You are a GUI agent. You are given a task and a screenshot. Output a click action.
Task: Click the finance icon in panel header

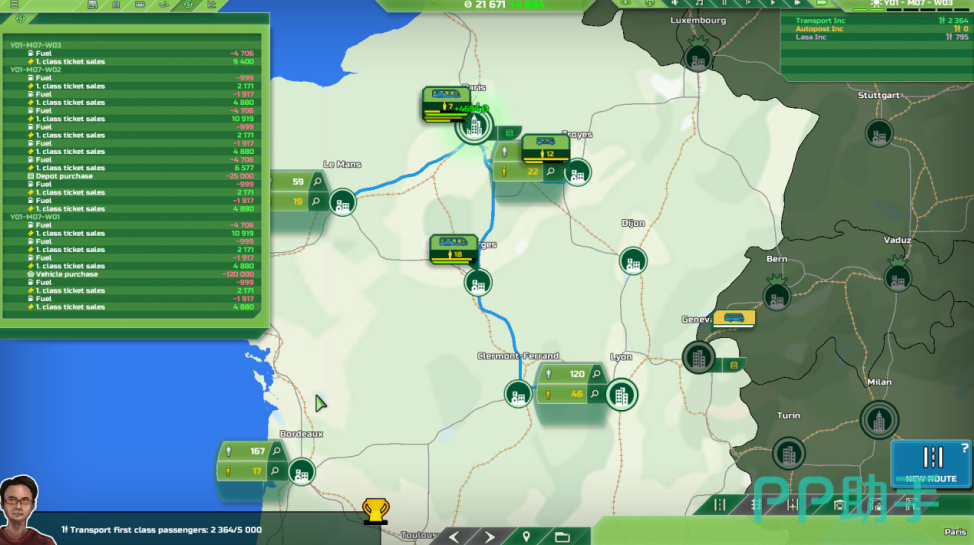pos(20,19)
